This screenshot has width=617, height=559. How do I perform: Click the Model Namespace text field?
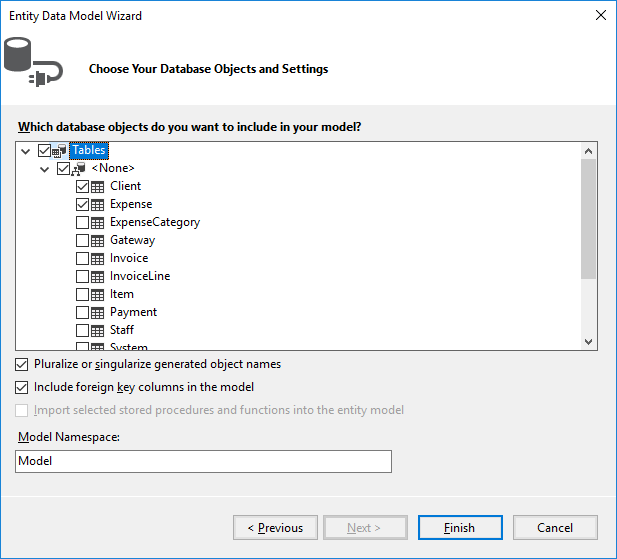coord(204,461)
